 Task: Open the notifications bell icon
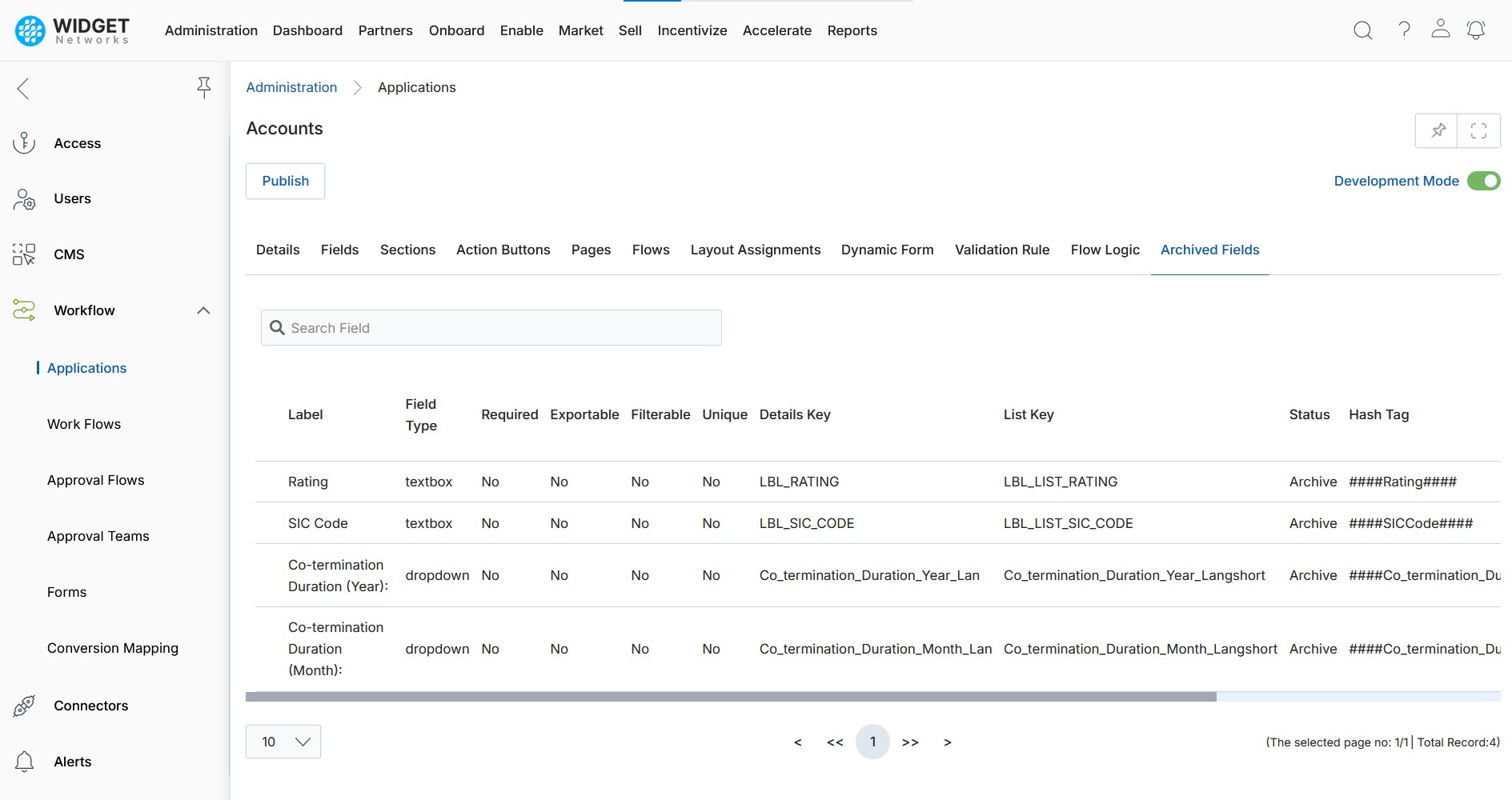pos(1476,30)
